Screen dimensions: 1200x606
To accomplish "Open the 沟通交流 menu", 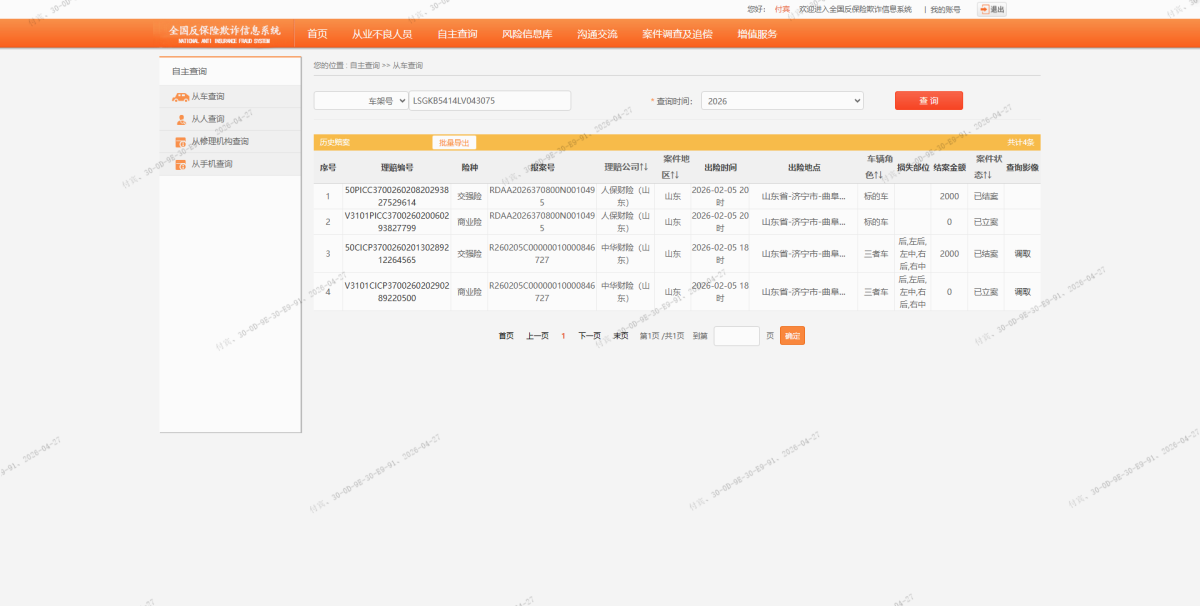I will [597, 34].
